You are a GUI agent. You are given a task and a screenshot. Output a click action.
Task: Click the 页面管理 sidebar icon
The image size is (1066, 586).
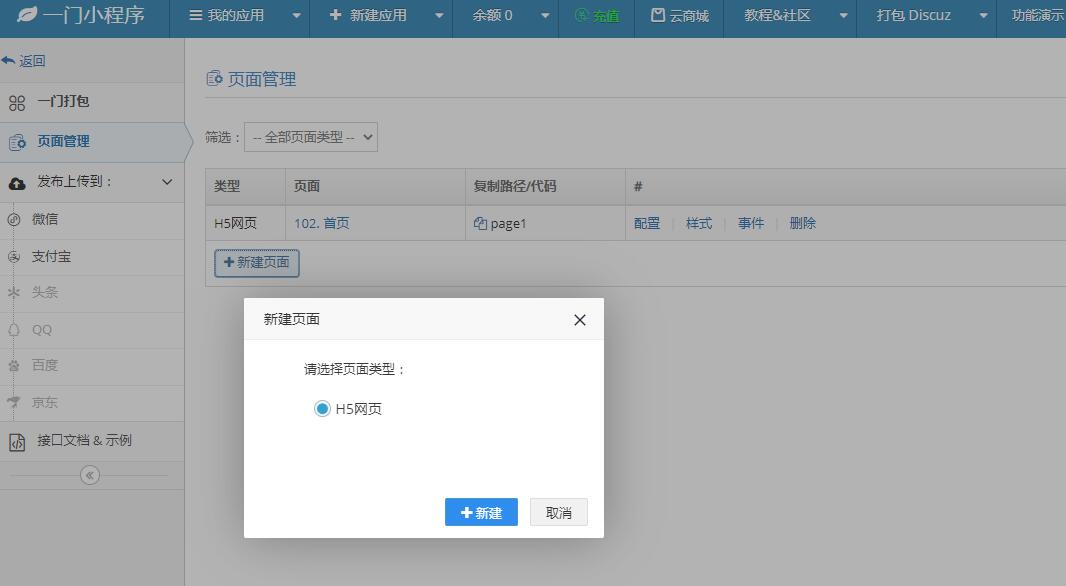click(17, 142)
